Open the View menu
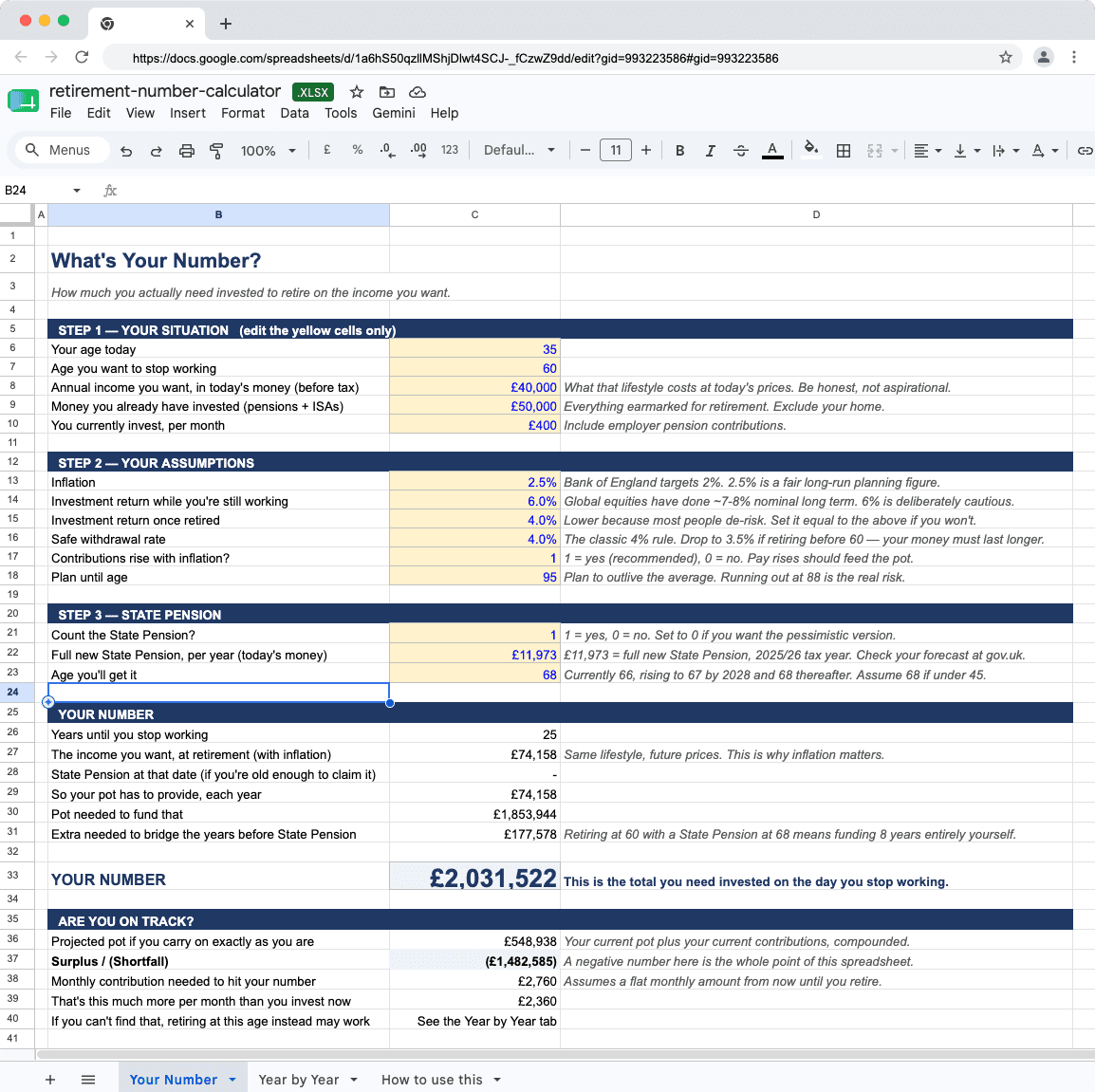Viewport: 1095px width, 1092px height. click(140, 113)
